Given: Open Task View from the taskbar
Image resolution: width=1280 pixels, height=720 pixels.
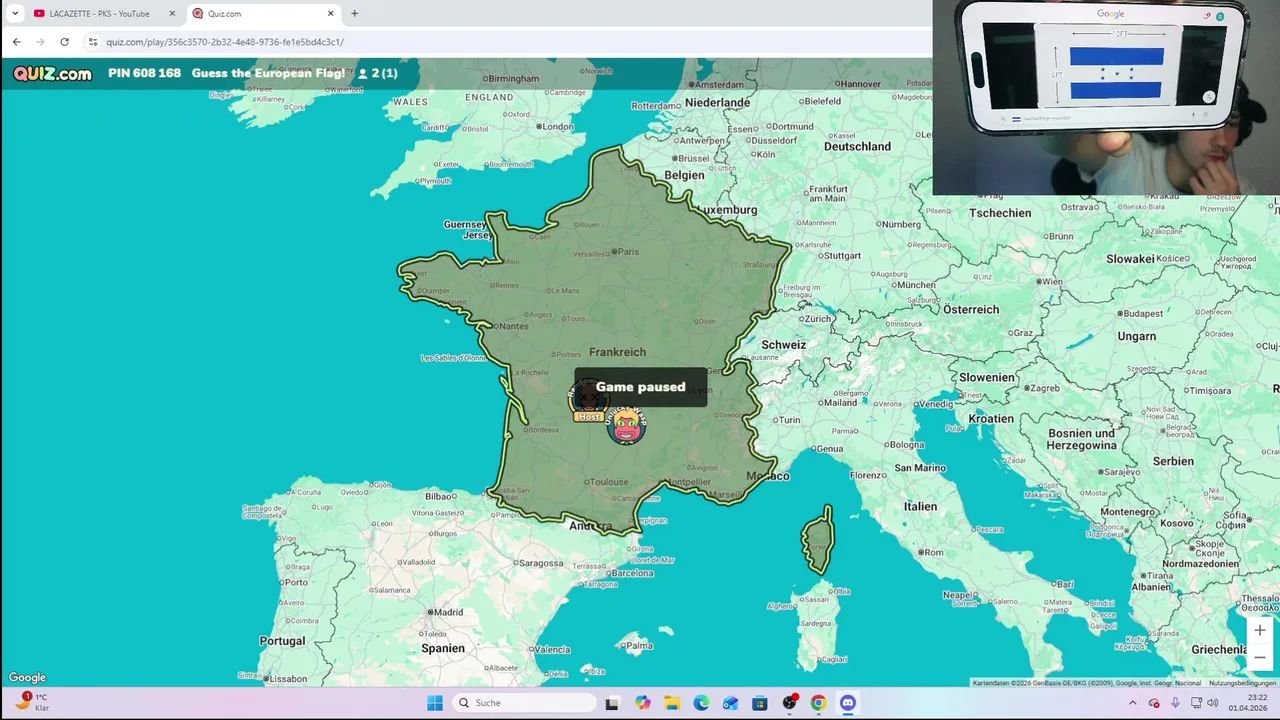Looking at the screenshot, I should tap(612, 703).
